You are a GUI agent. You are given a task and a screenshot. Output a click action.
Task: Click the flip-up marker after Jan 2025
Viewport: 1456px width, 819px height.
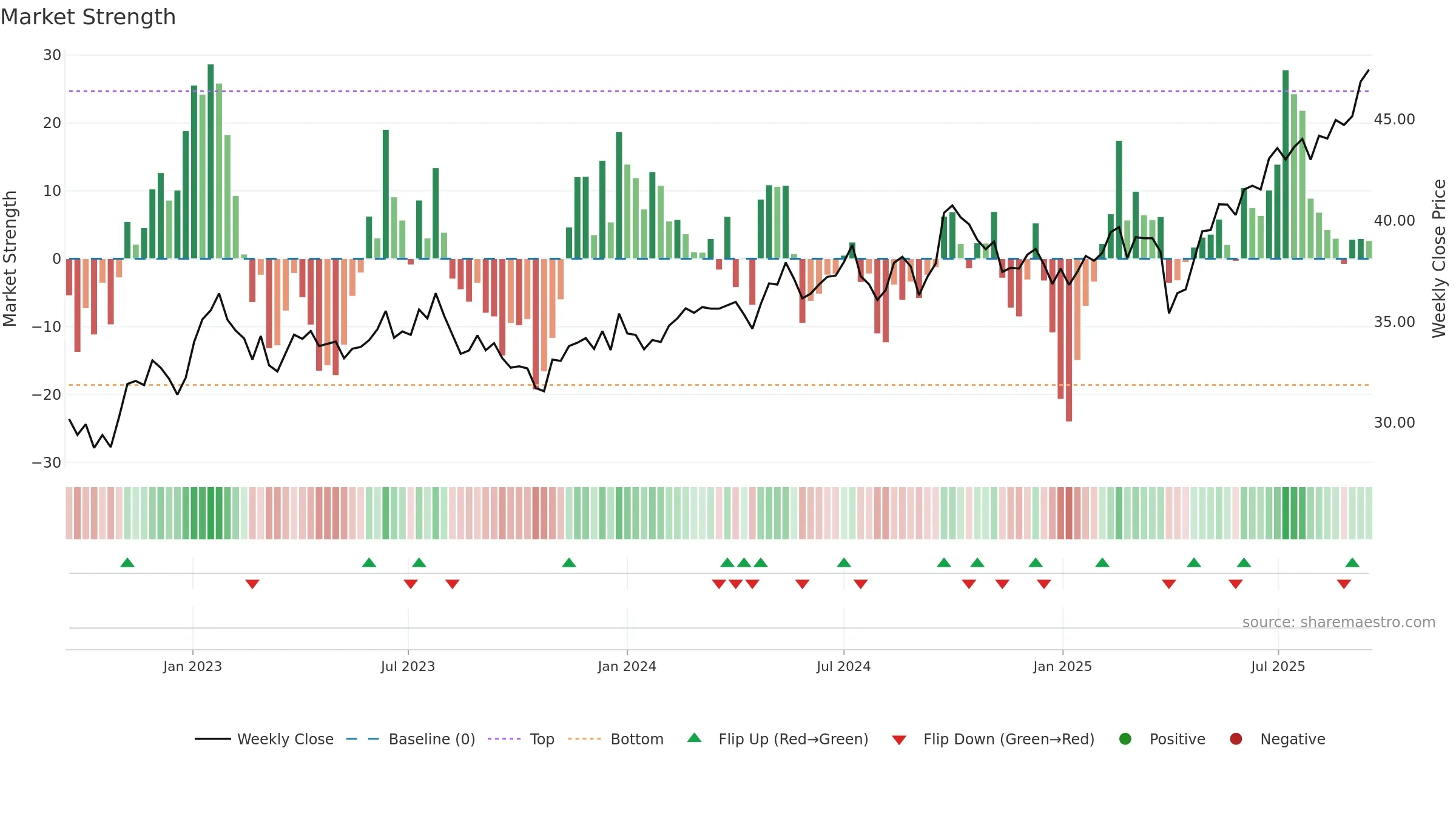click(x=1102, y=562)
